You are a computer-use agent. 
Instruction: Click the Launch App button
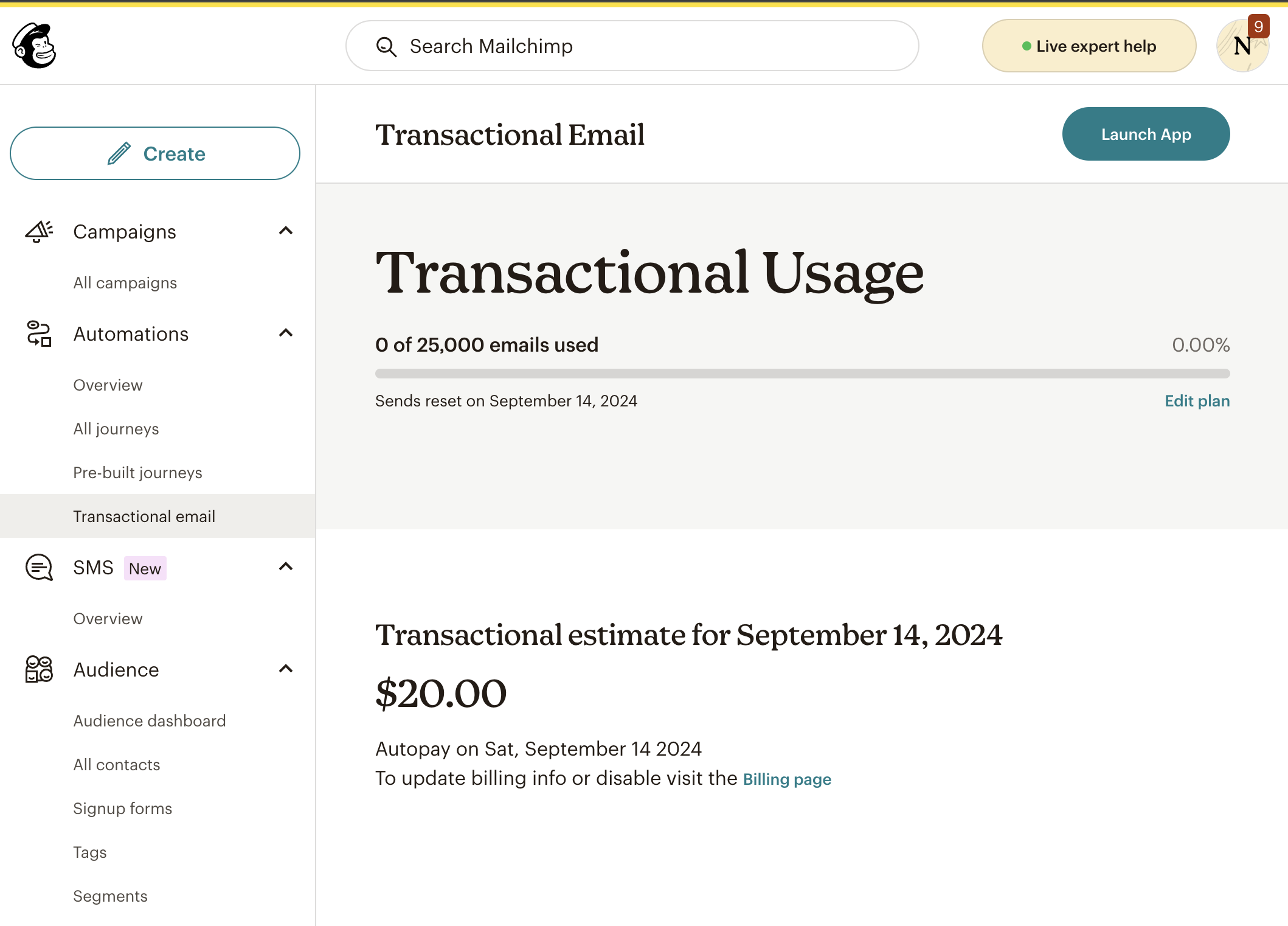(x=1146, y=134)
